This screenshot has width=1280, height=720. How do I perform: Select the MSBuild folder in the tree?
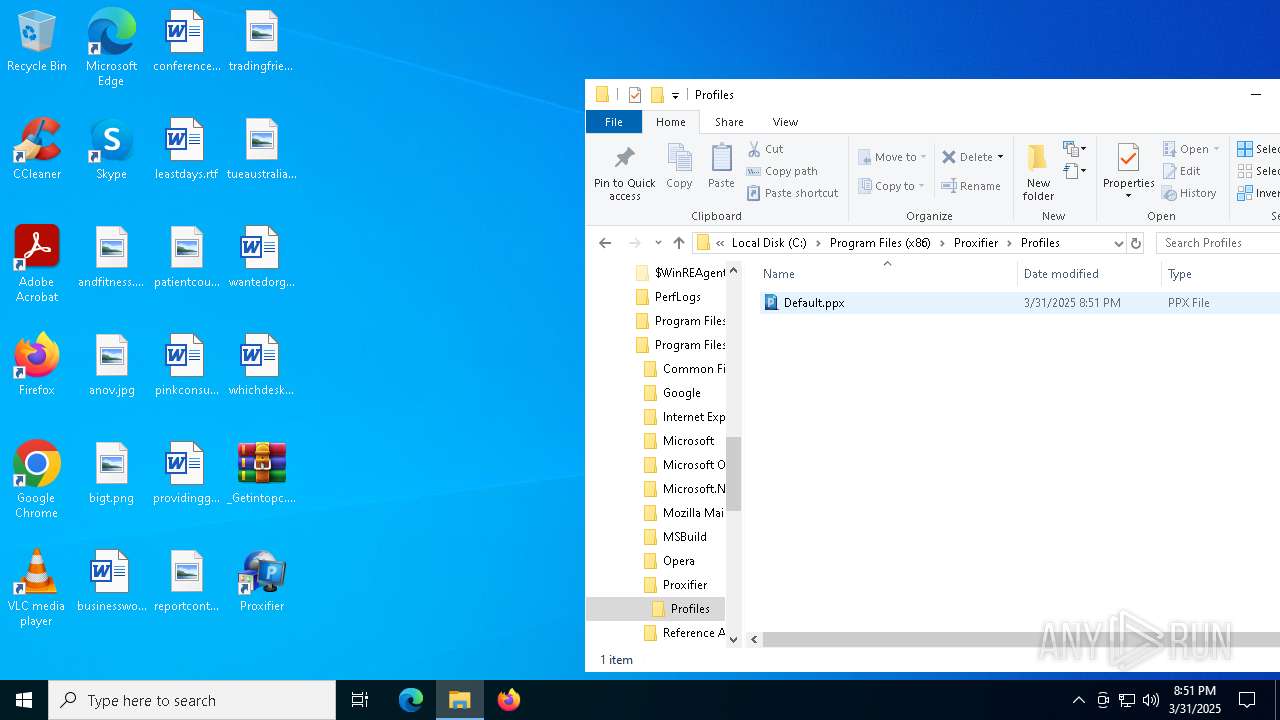point(684,537)
